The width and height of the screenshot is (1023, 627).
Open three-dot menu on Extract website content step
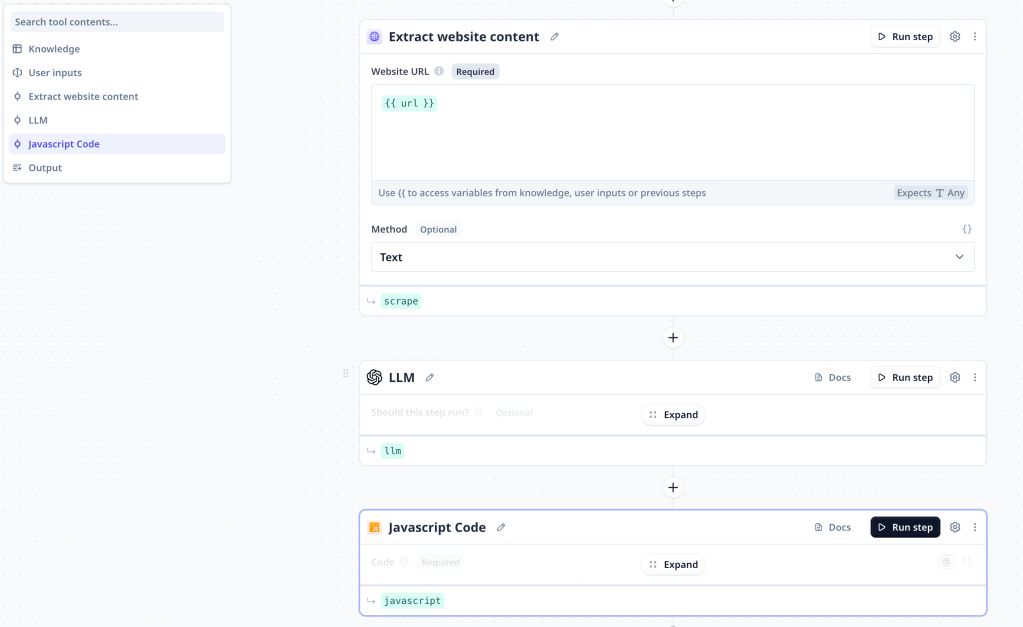click(x=975, y=37)
